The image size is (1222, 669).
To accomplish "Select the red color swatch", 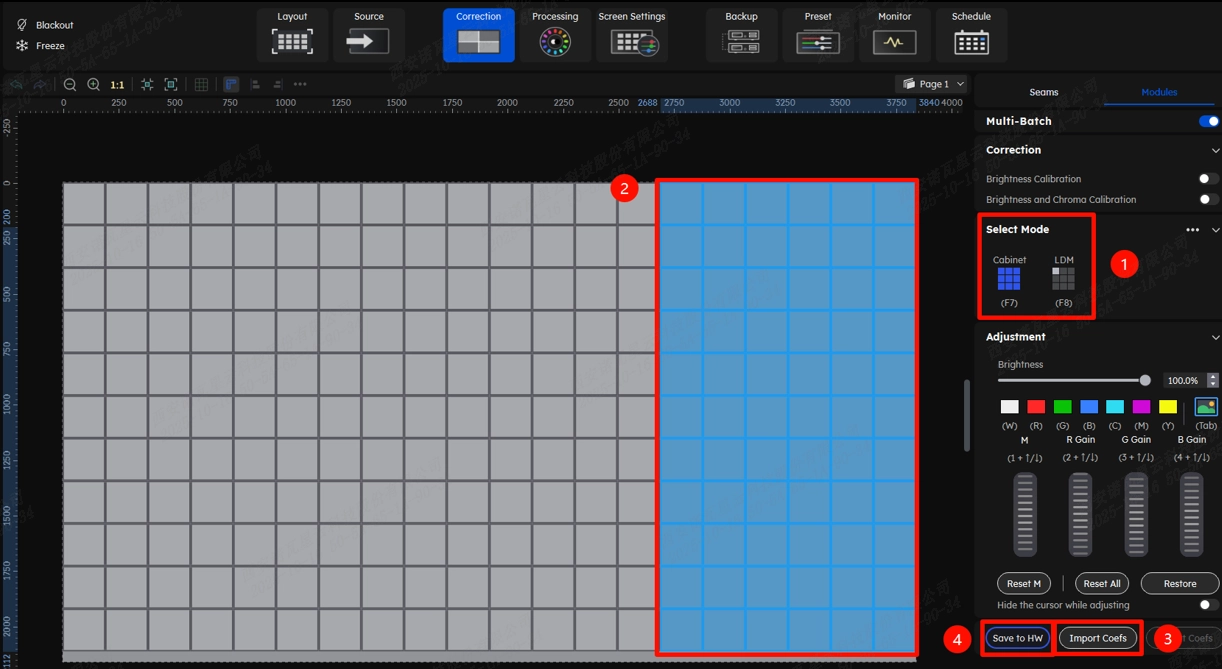I will click(x=1036, y=407).
